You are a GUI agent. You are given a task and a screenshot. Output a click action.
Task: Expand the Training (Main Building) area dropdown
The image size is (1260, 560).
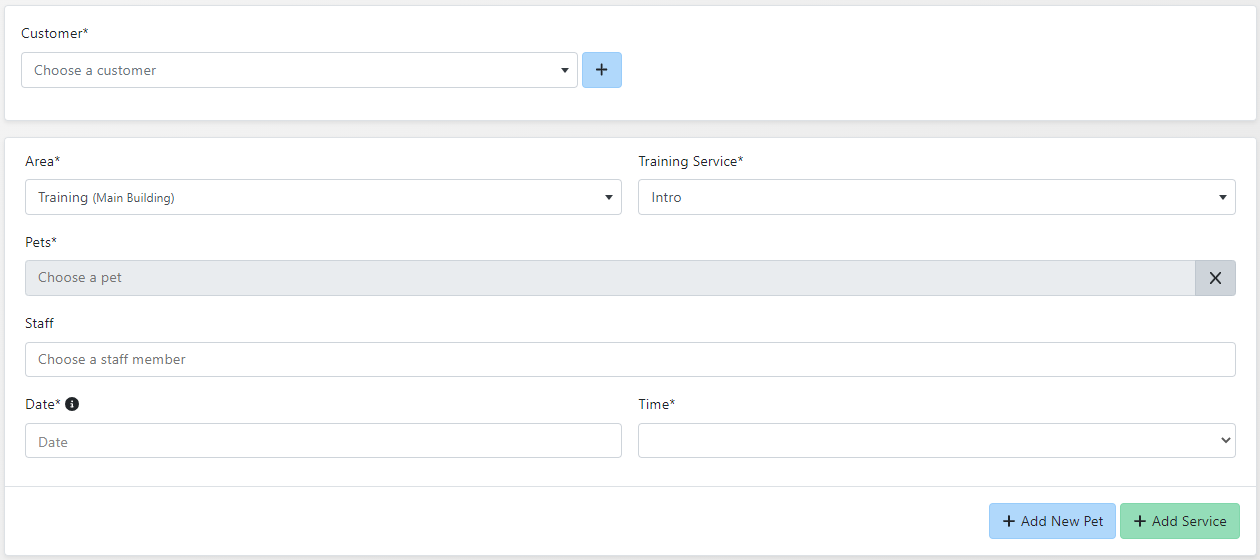click(310, 197)
